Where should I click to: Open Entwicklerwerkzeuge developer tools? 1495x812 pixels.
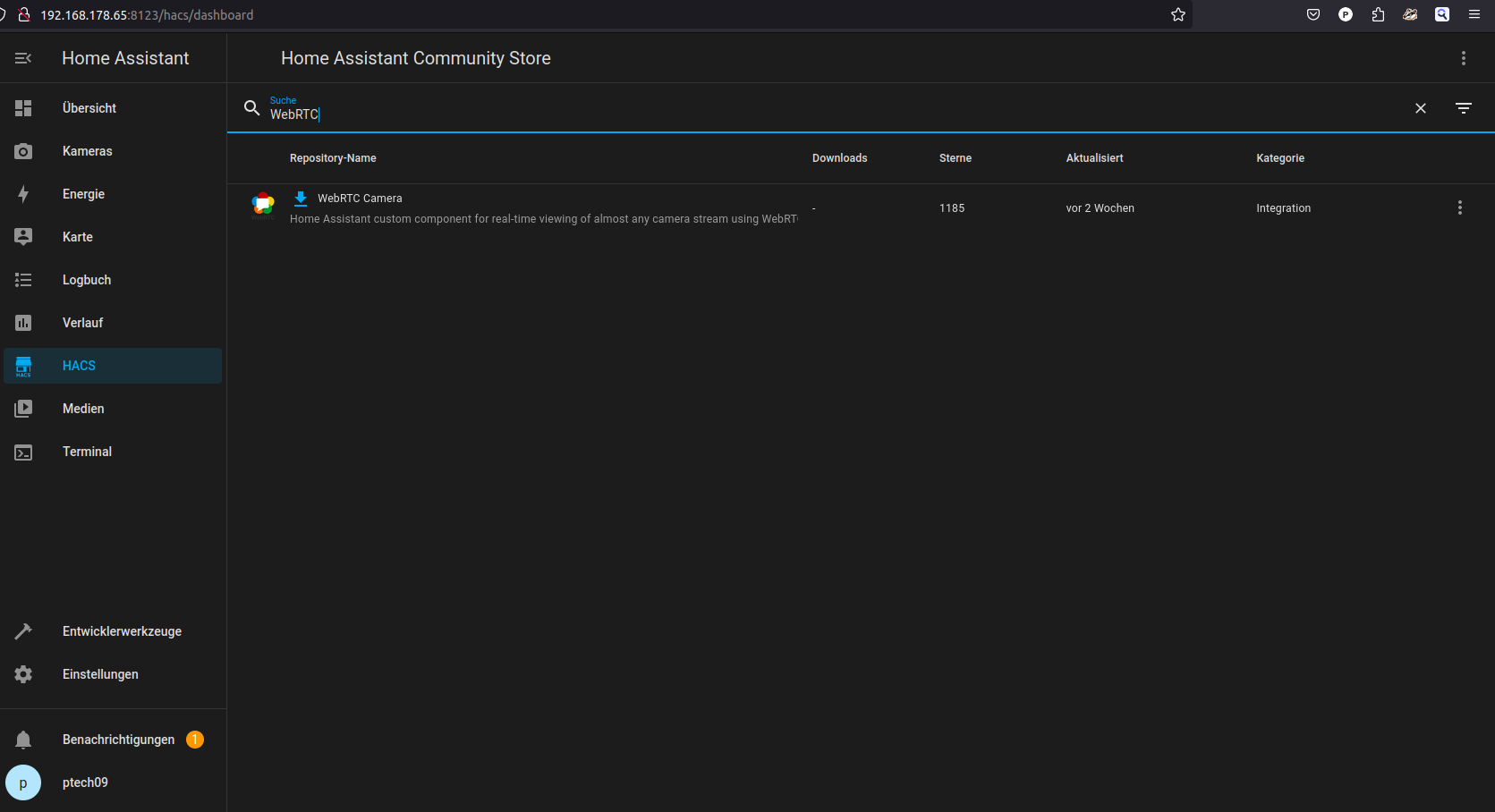(122, 631)
